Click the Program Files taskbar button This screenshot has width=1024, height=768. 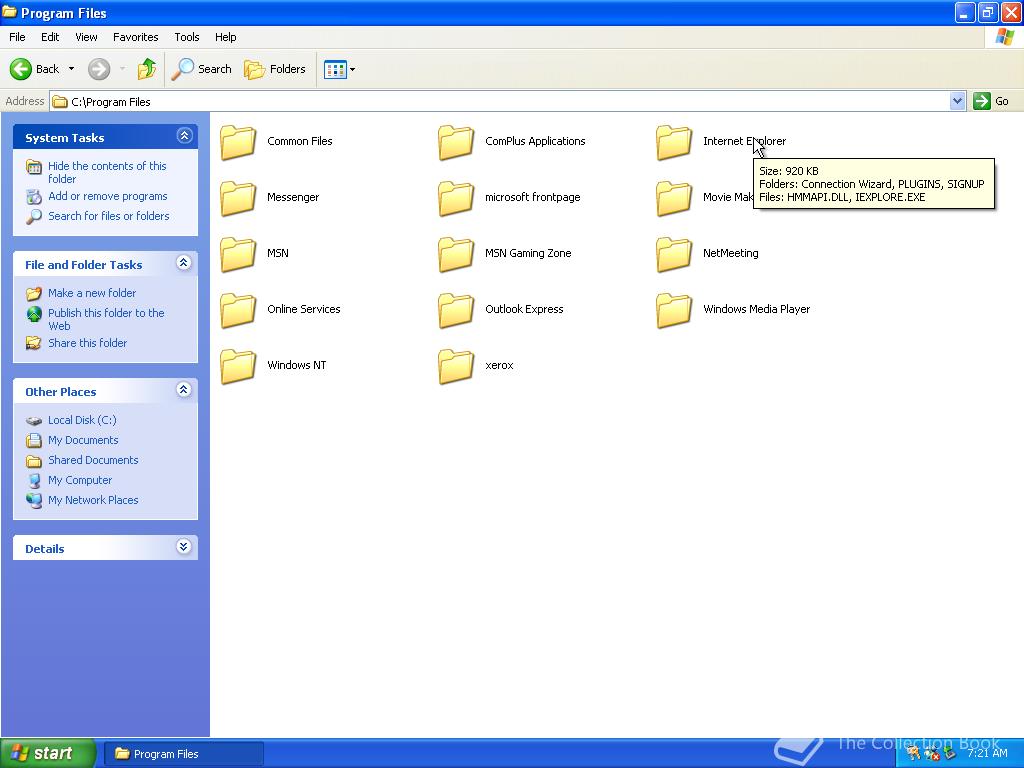183,754
